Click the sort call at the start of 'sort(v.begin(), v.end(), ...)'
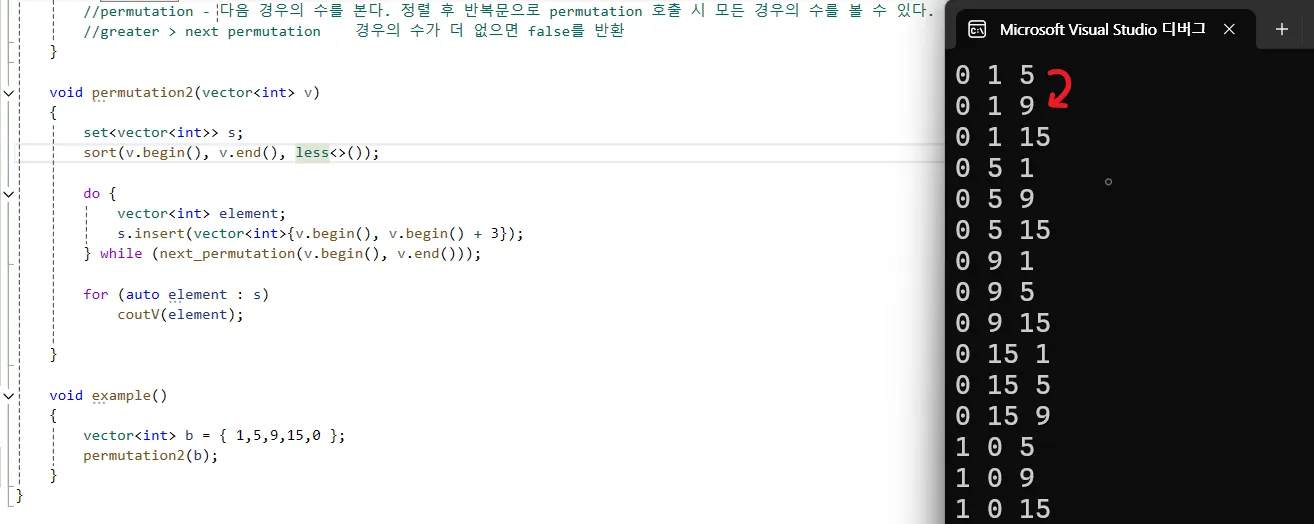The height and width of the screenshot is (524, 1314). pos(100,153)
